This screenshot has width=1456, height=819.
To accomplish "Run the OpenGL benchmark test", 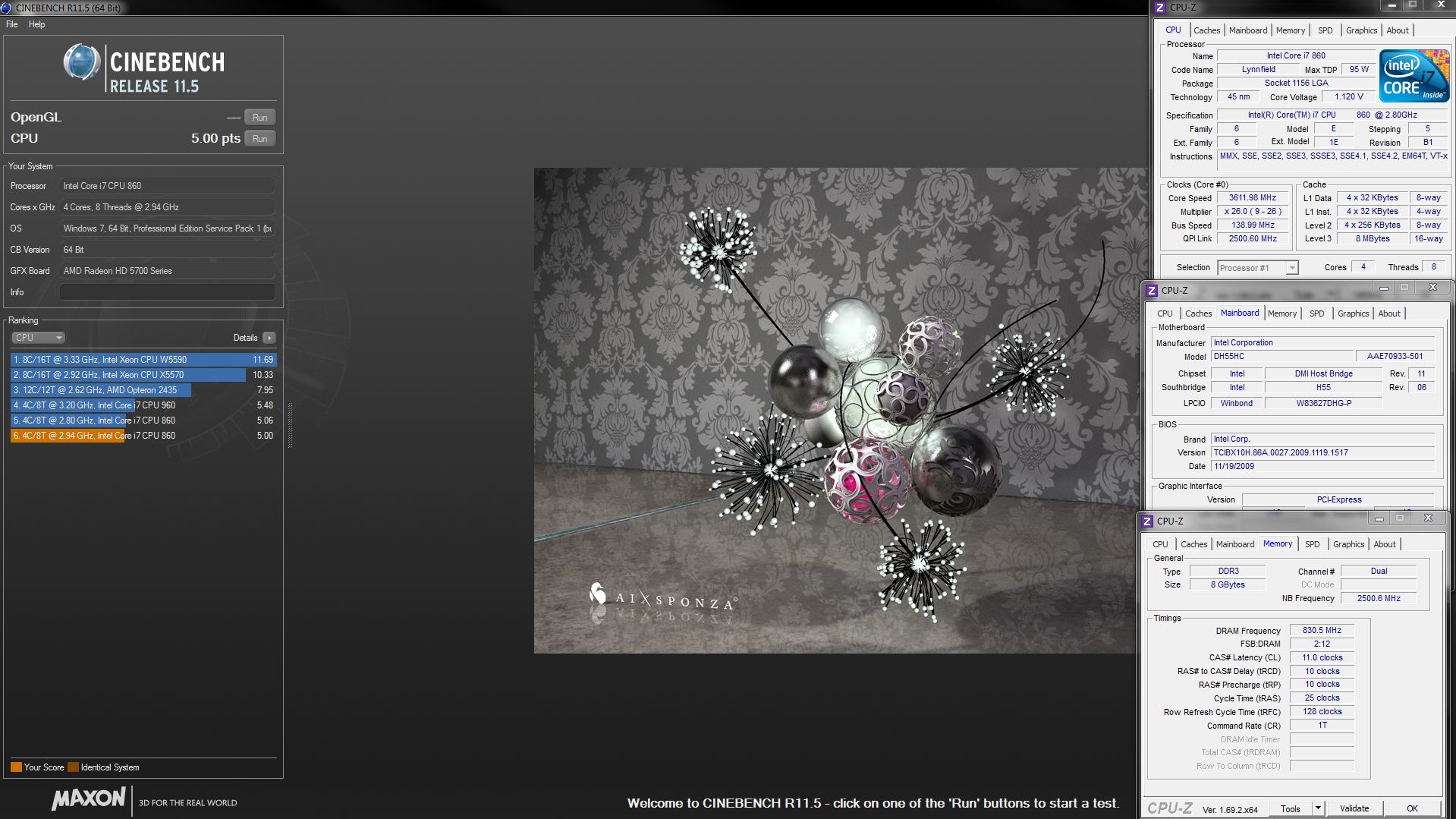I will pos(259,118).
